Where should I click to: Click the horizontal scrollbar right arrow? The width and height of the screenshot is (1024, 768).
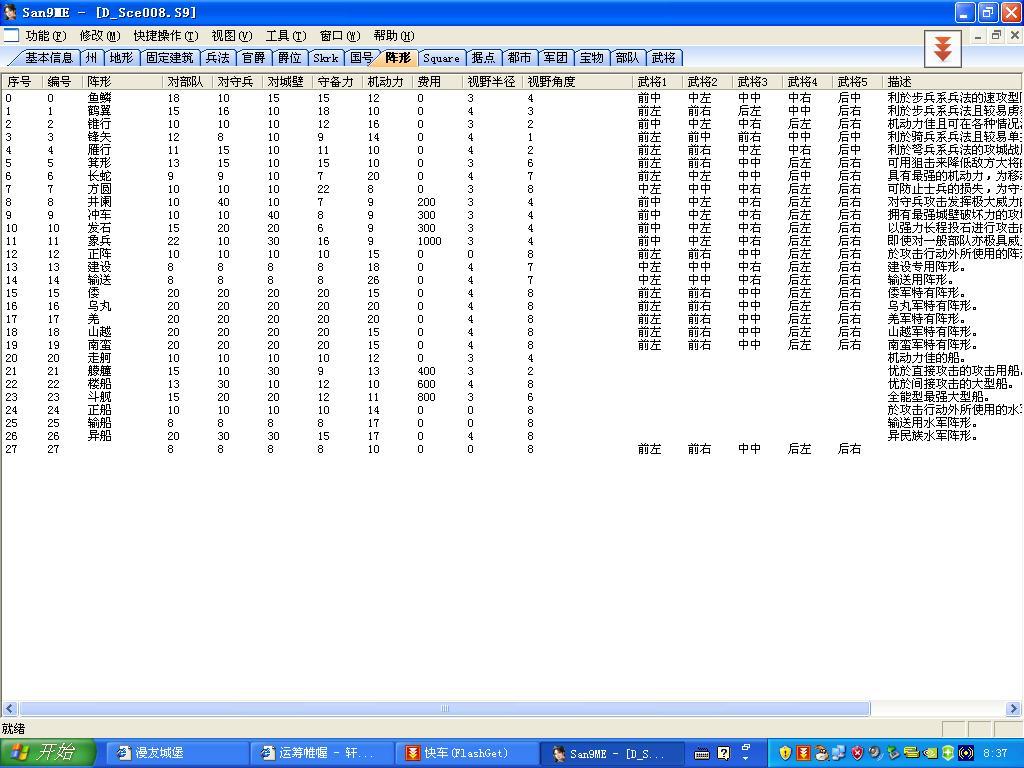point(1013,709)
